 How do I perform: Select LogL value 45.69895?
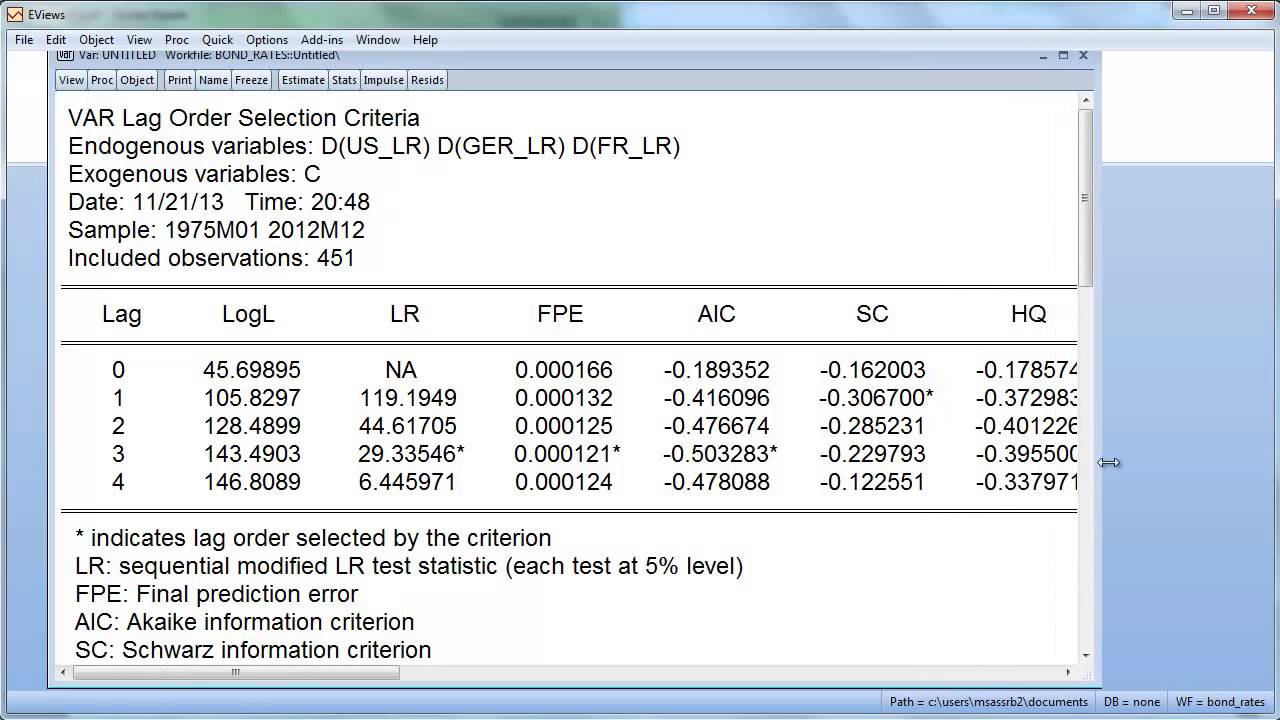pyautogui.click(x=252, y=370)
